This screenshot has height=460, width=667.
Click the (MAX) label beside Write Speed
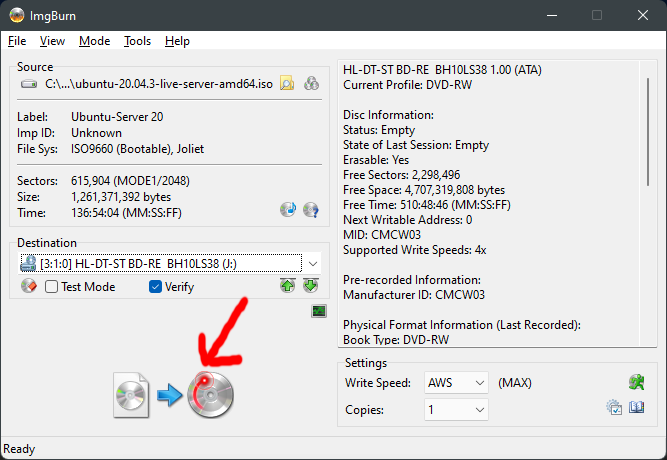click(515, 383)
